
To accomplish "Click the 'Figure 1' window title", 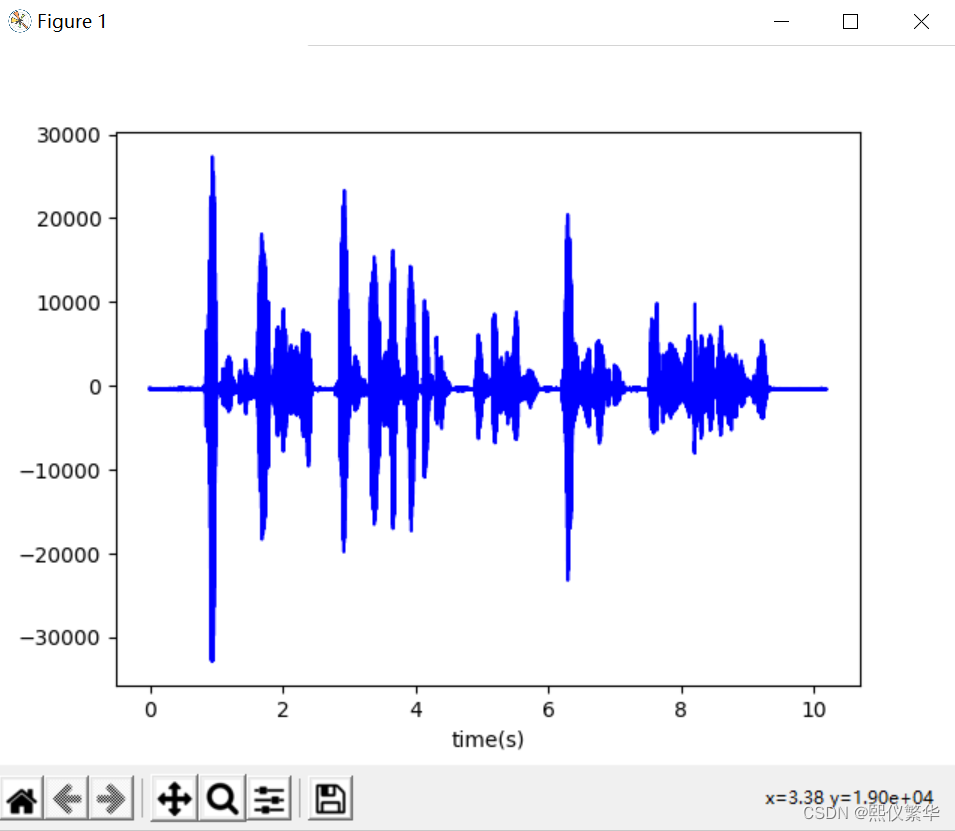I will coord(72,21).
